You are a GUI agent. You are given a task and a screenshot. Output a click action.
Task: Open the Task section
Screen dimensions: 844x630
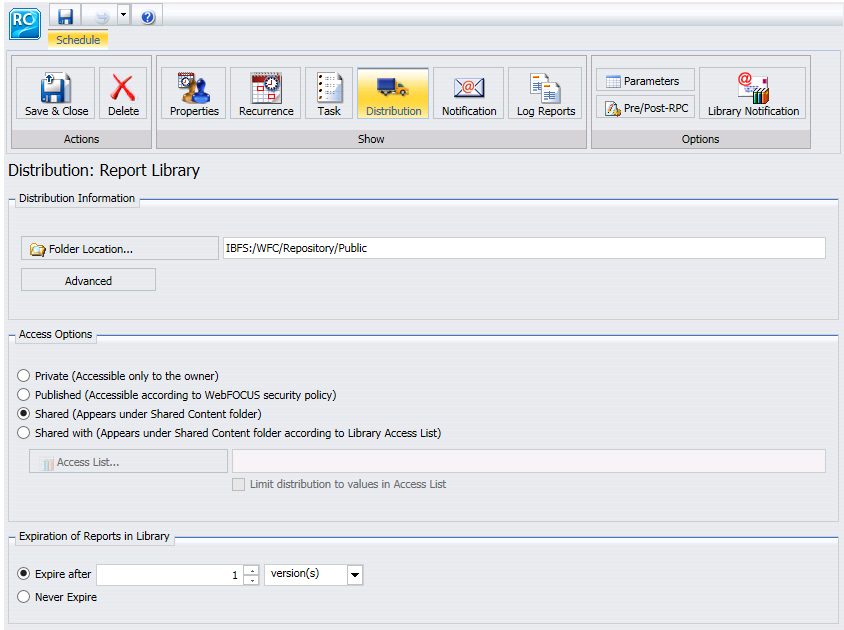point(329,93)
